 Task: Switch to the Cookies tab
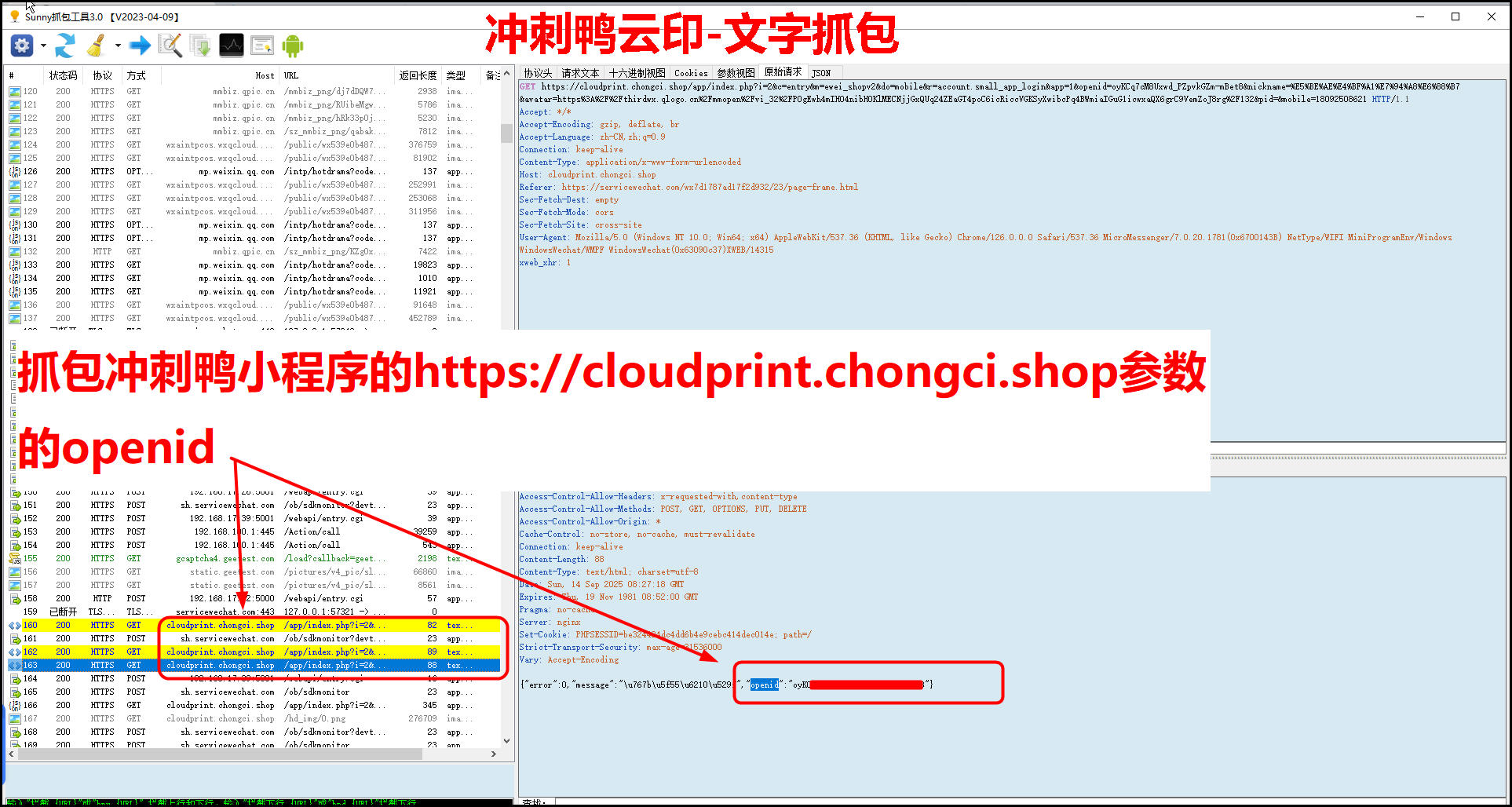(691, 73)
